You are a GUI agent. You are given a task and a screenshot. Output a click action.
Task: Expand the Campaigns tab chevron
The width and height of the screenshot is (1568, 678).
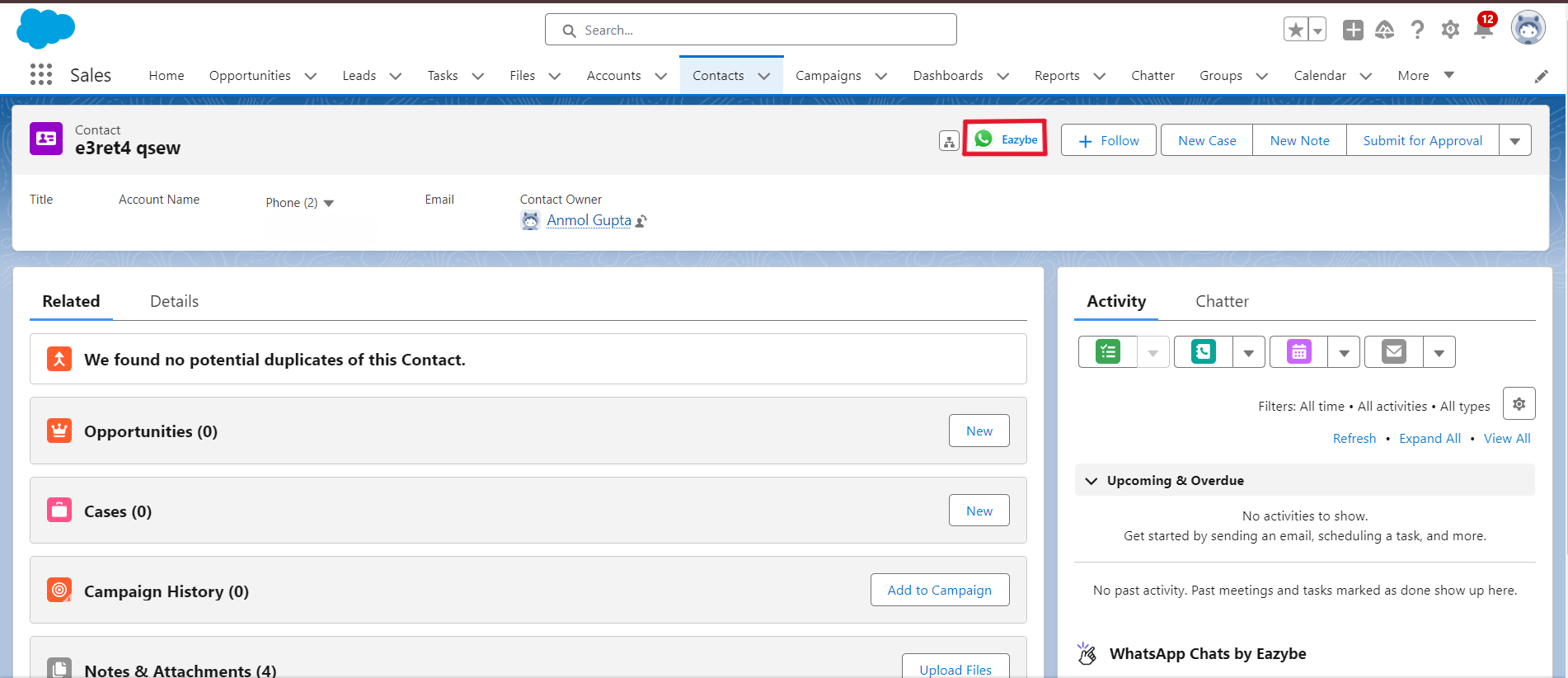[x=881, y=76]
